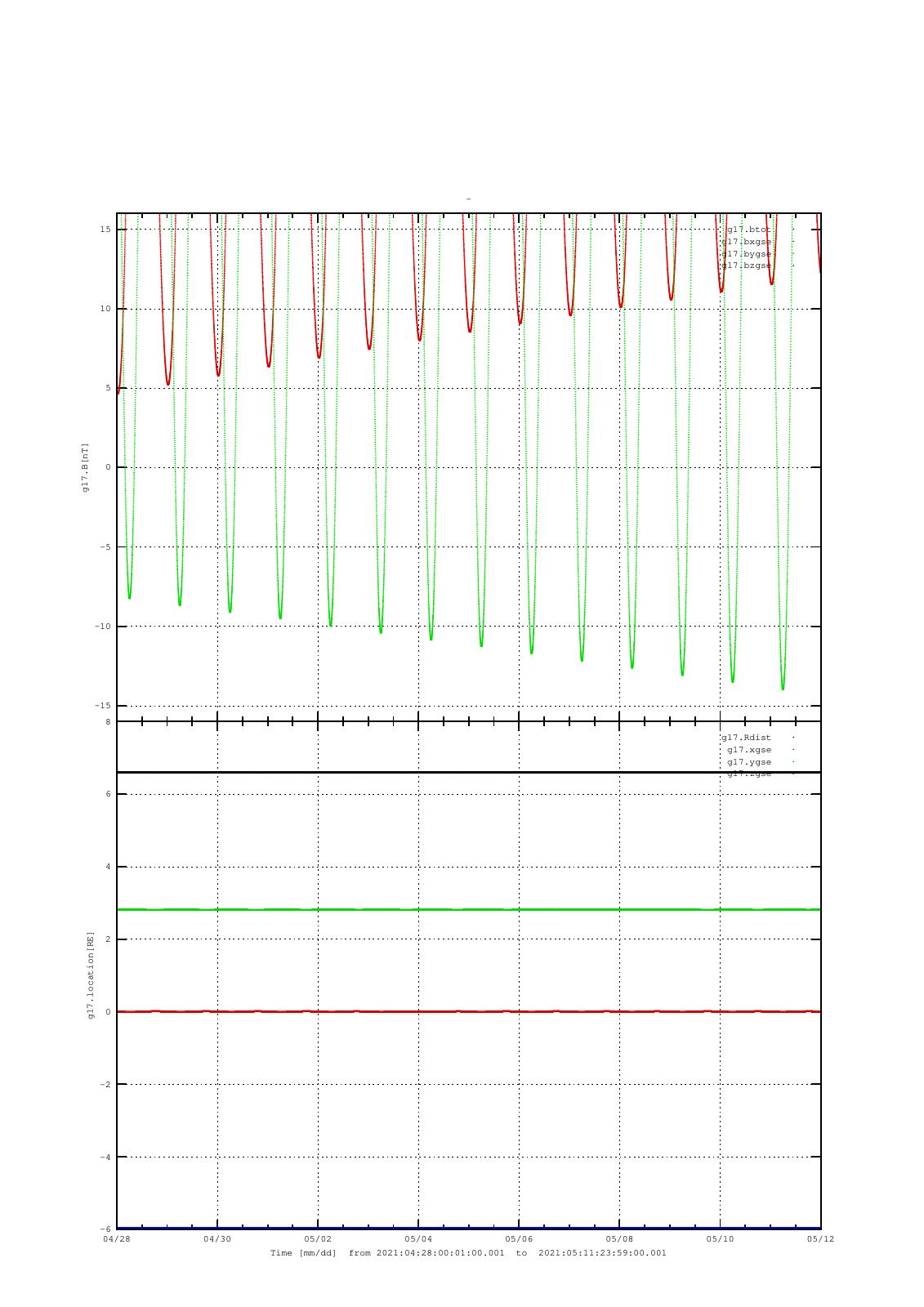924x1307 pixels.
Task: Click the 15 tick on B[nT] axis
Action: [105, 230]
